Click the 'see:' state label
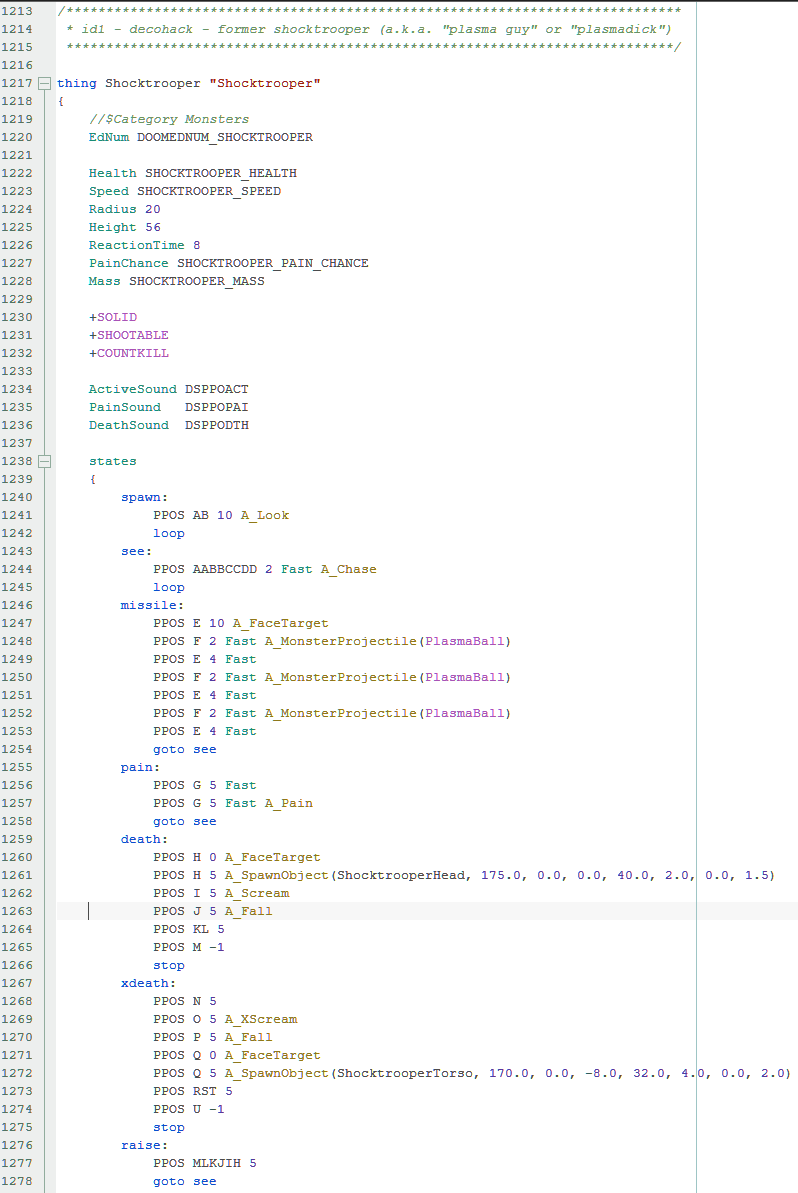798x1193 pixels. pos(136,552)
